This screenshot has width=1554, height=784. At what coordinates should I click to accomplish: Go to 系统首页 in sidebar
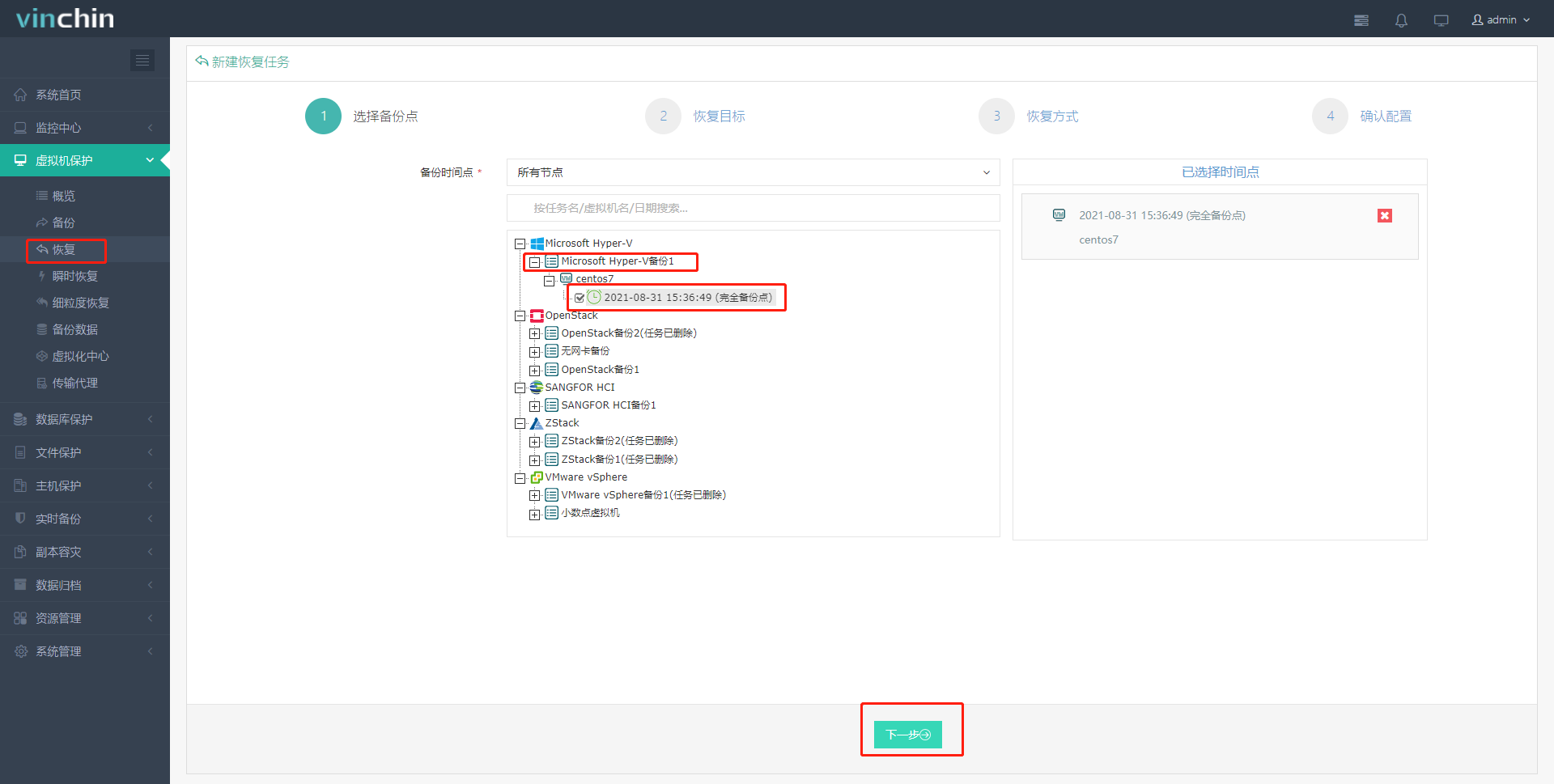click(x=85, y=95)
